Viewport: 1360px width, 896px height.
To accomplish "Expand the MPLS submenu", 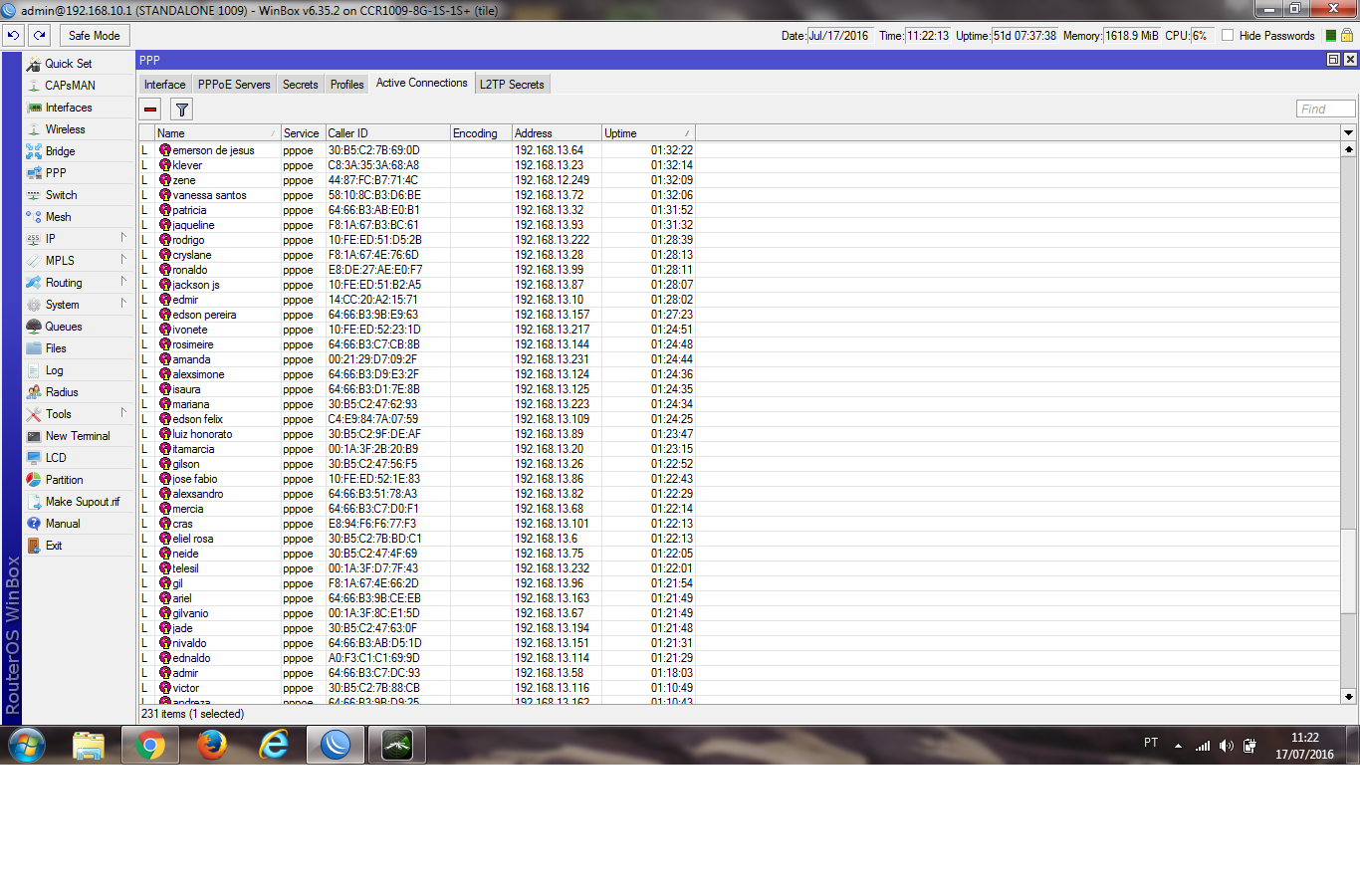I will point(123,260).
